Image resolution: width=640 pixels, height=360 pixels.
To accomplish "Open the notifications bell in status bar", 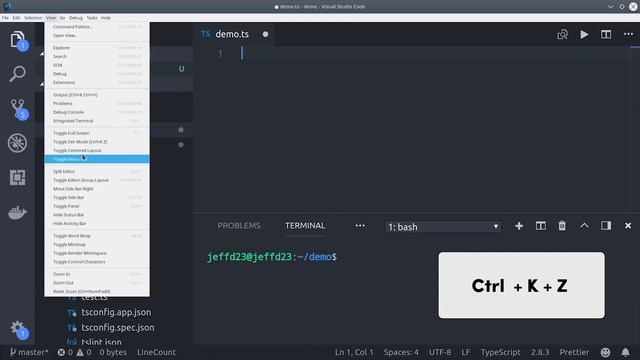I will [x=625, y=352].
